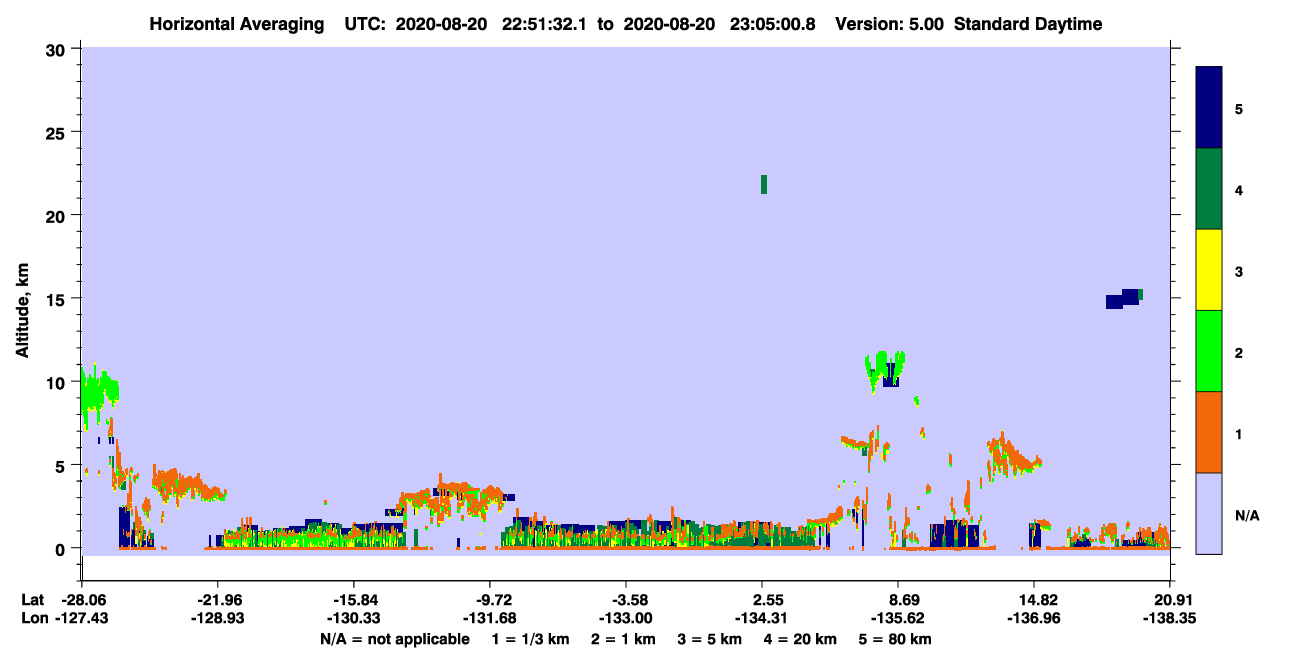Click the 'Standard Daytime' label
Screen dimensions: 1300x667
click(1028, 24)
